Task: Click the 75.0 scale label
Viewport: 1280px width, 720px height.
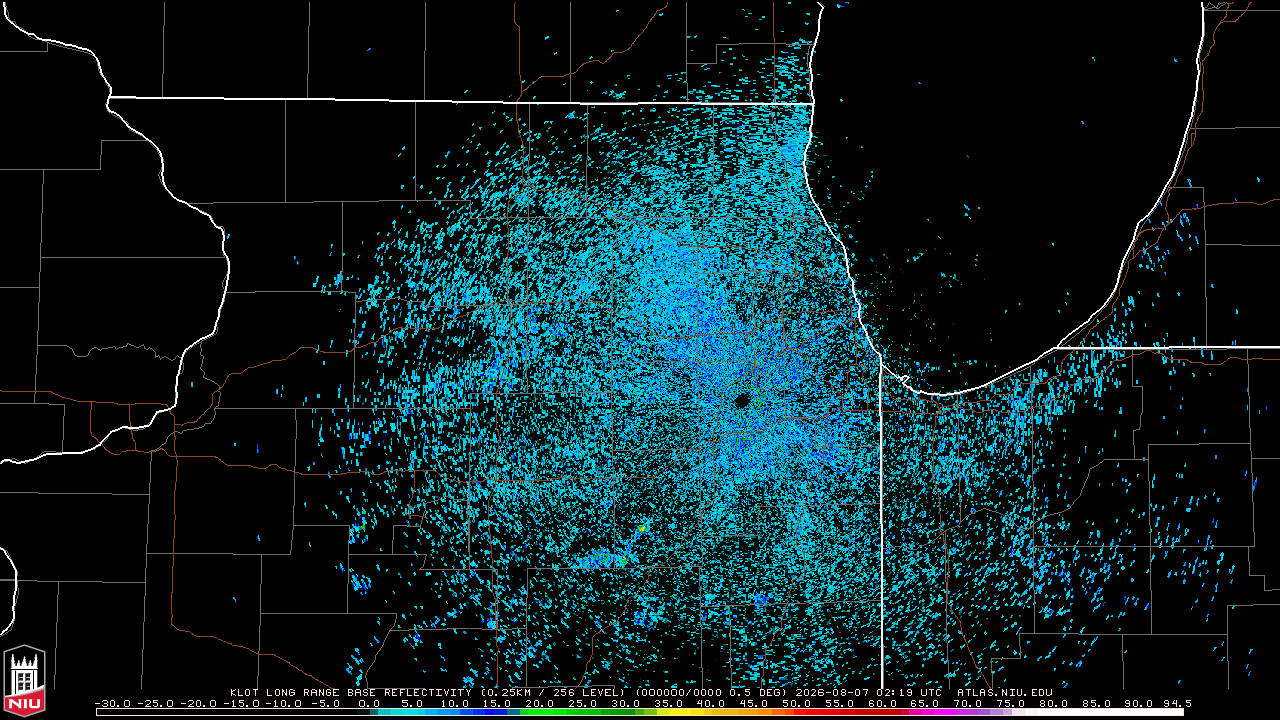Action: (1011, 704)
